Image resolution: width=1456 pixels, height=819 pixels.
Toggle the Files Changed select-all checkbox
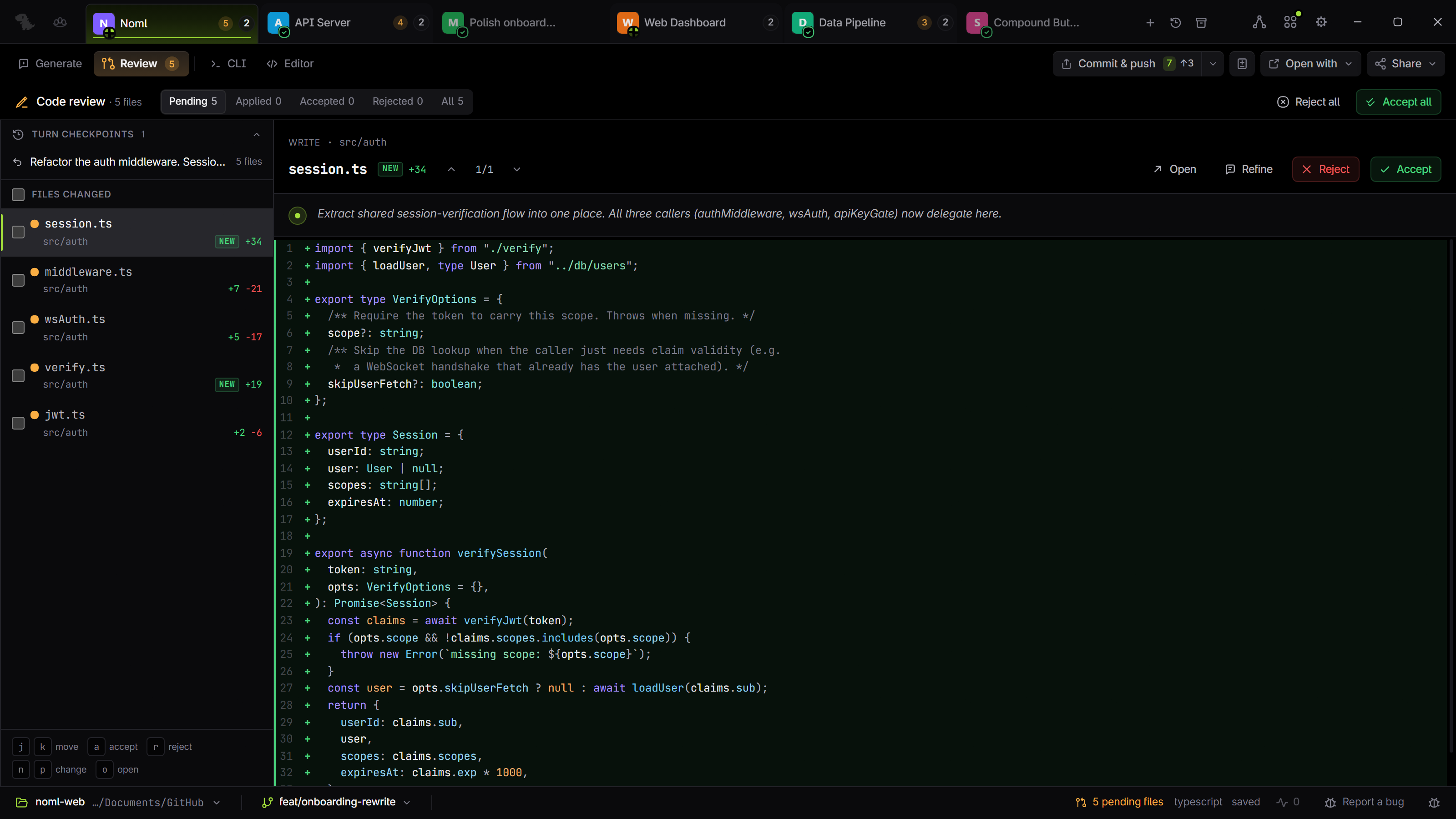click(x=18, y=194)
